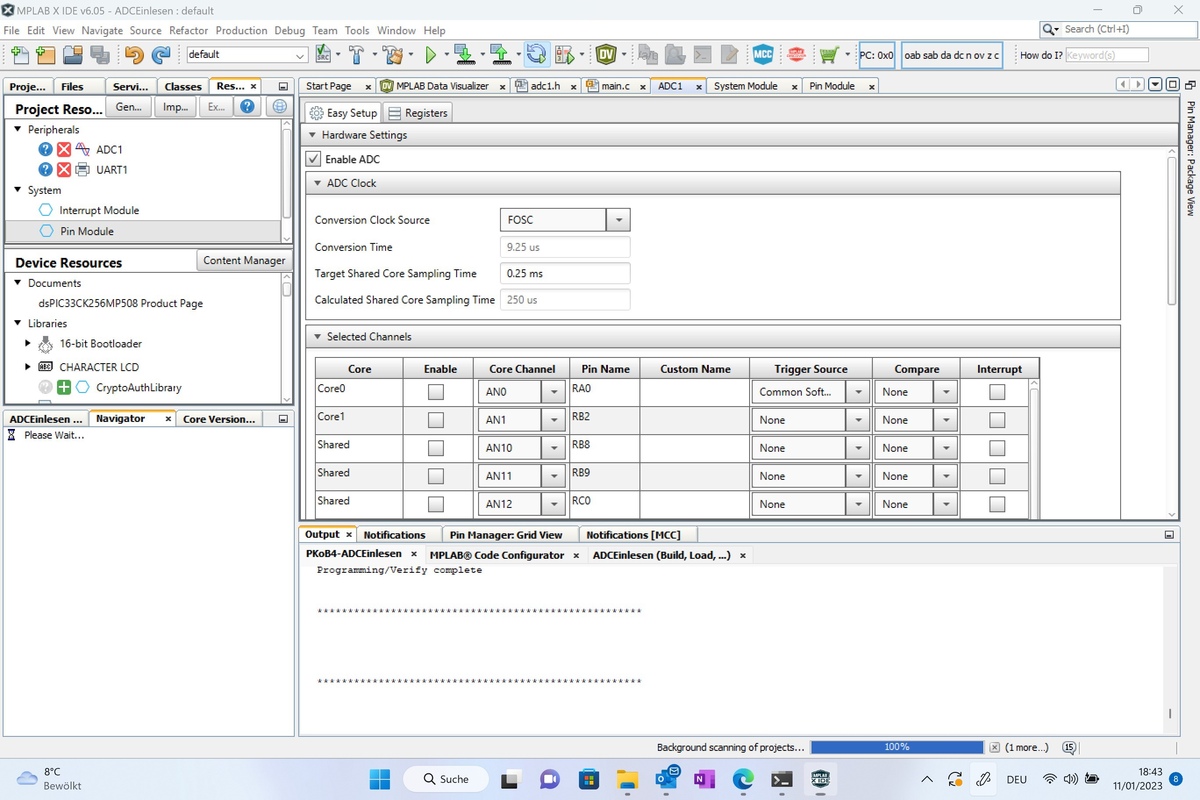Enable the Shared AN12 channel checkbox
1200x800 pixels.
coord(436,504)
